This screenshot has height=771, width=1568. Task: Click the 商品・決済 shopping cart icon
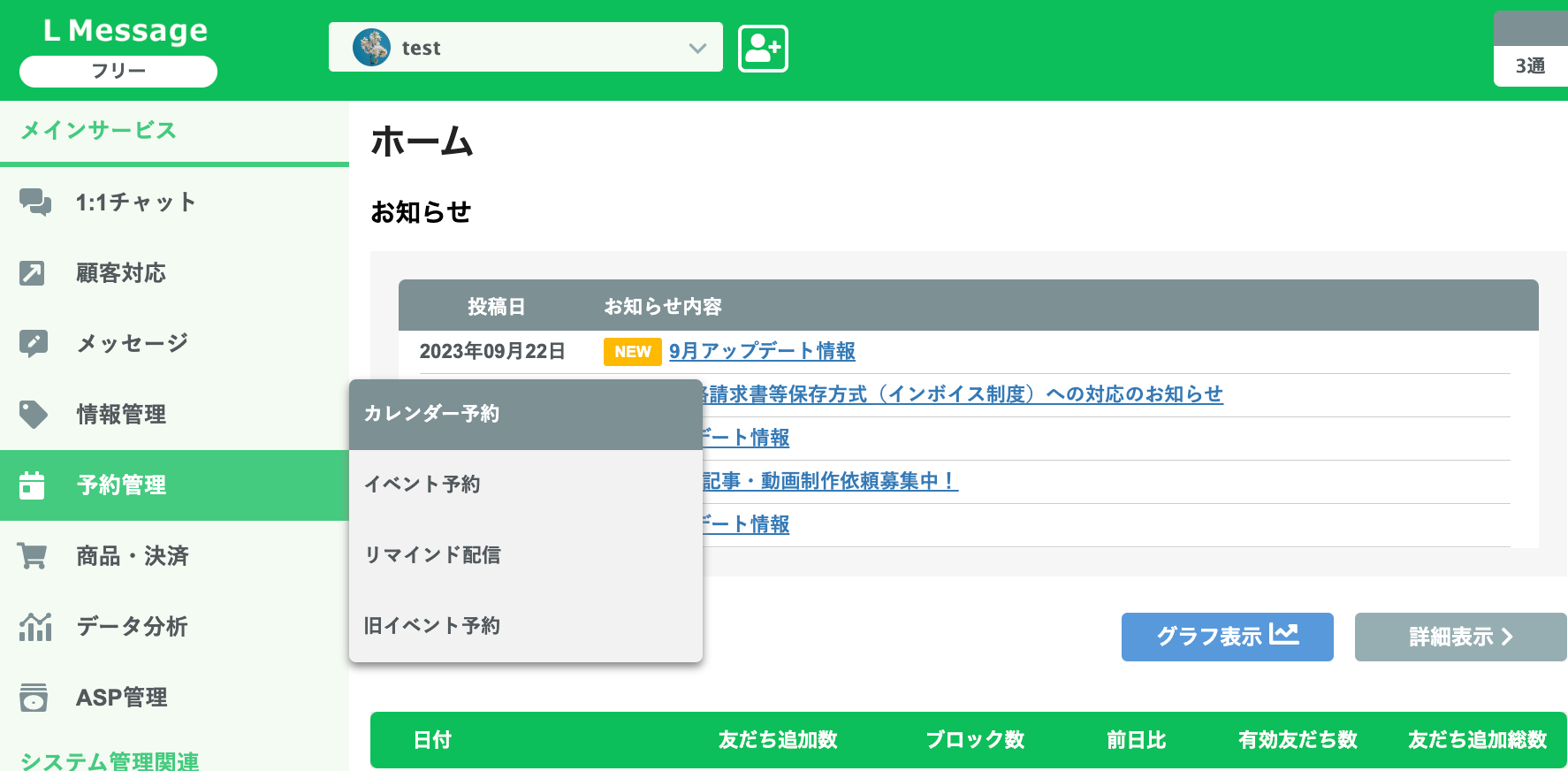[33, 555]
